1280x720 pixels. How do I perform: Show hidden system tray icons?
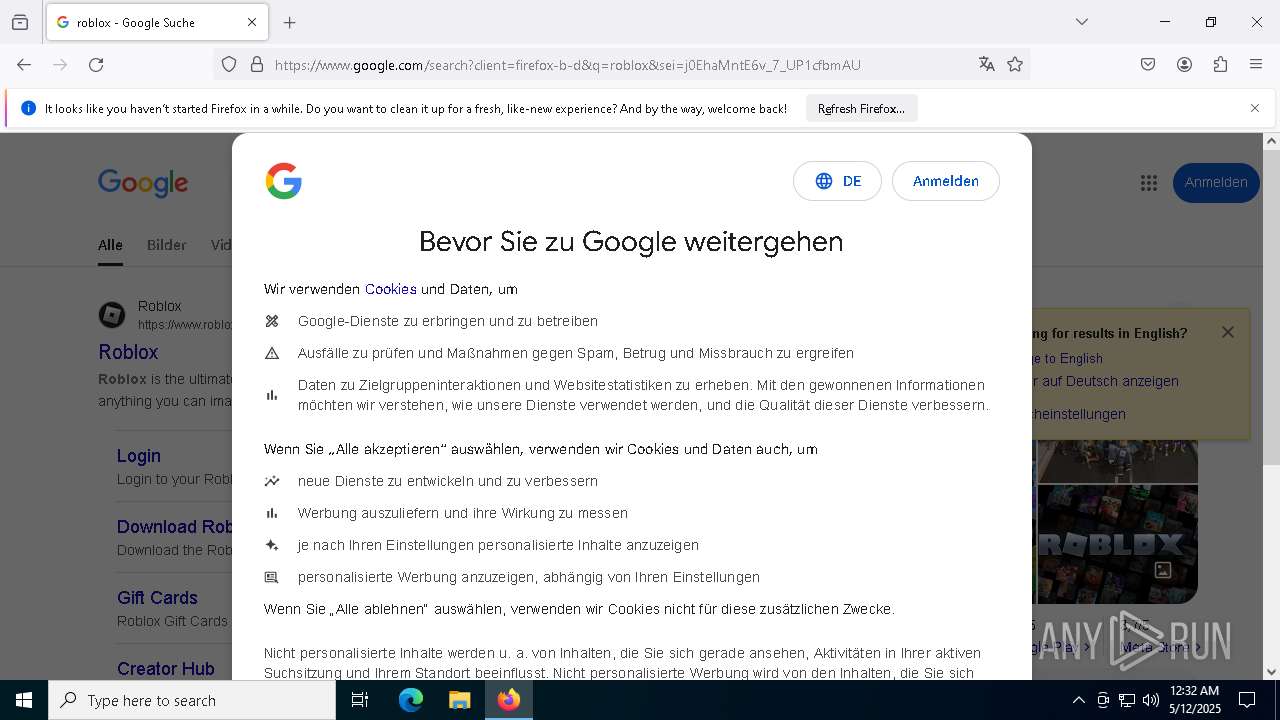point(1078,700)
